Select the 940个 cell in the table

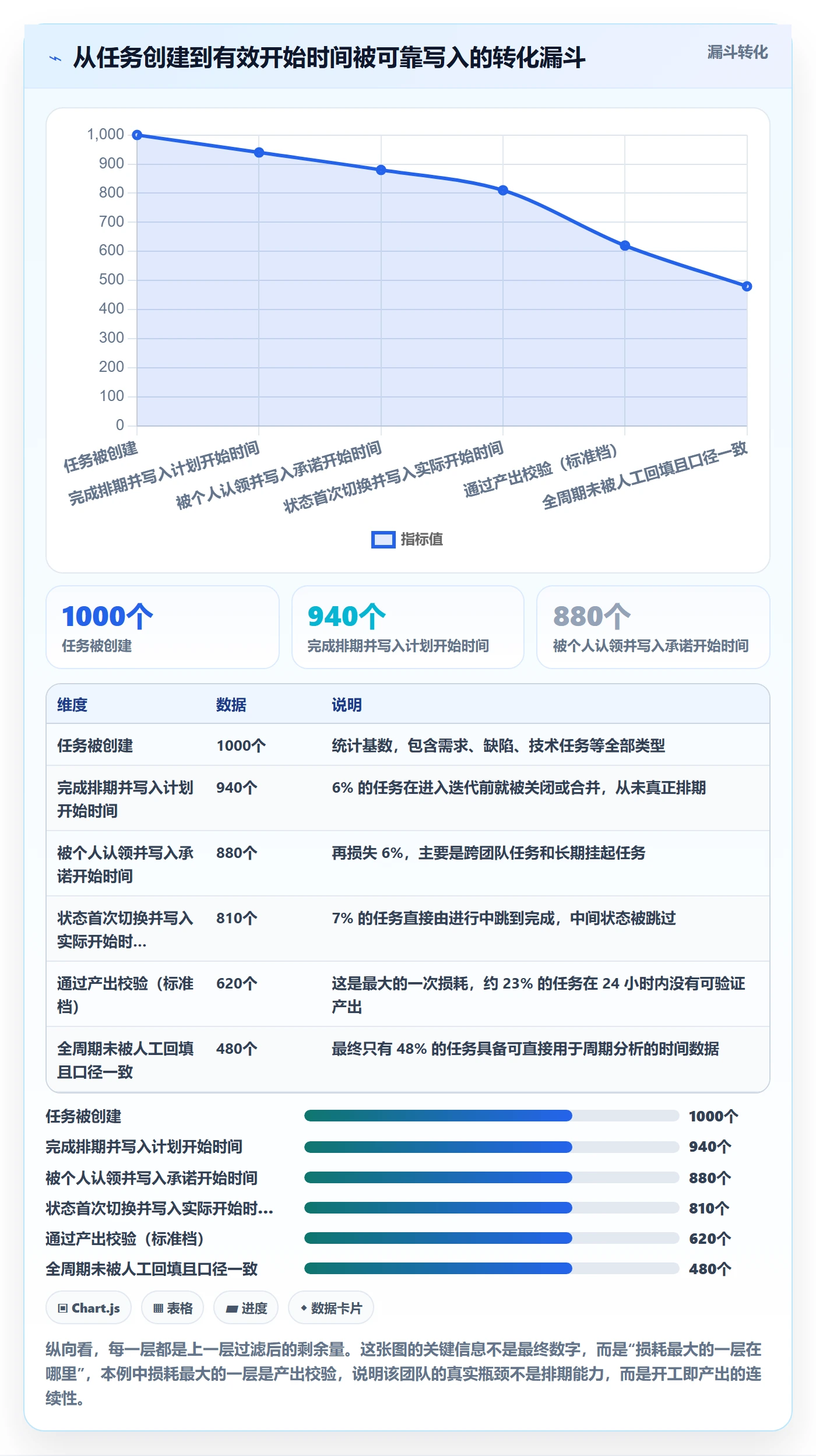(x=237, y=787)
